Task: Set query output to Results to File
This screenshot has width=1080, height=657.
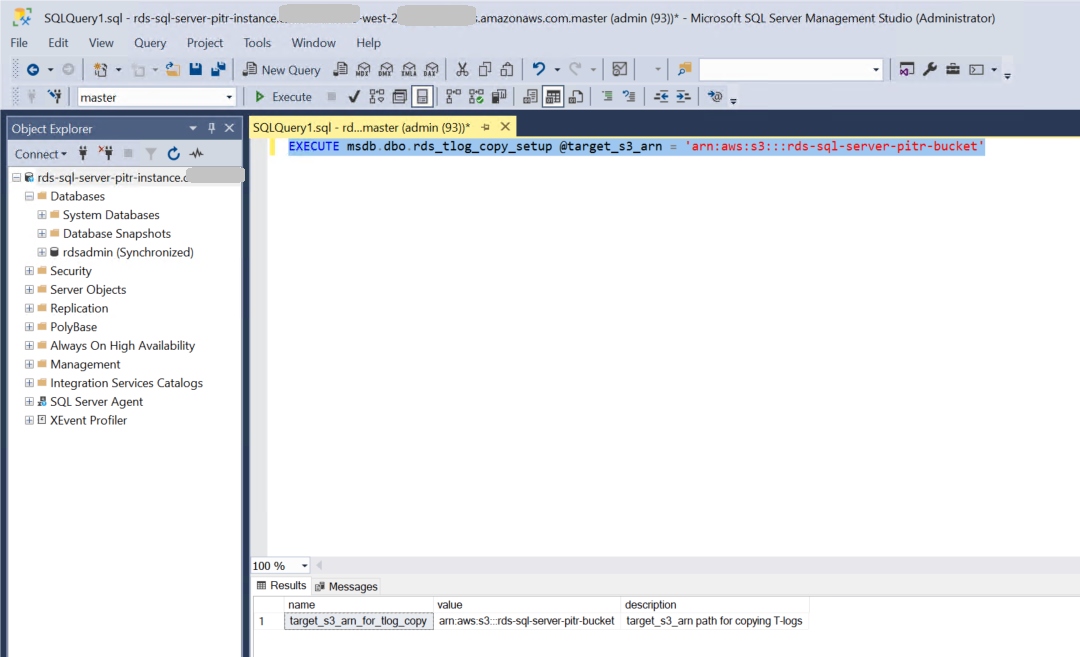Action: 577,96
